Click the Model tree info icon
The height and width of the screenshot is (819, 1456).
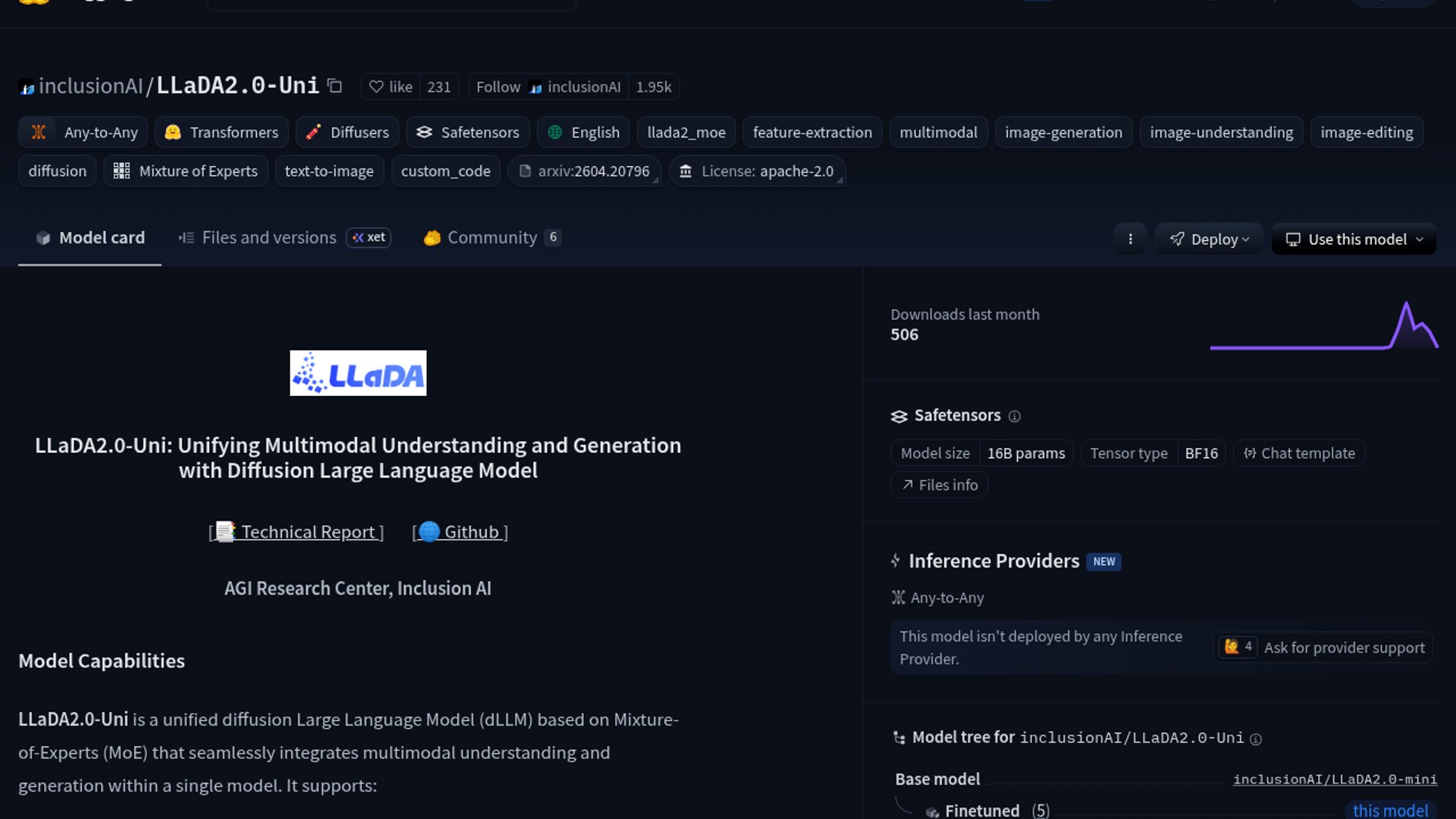[x=1256, y=739]
